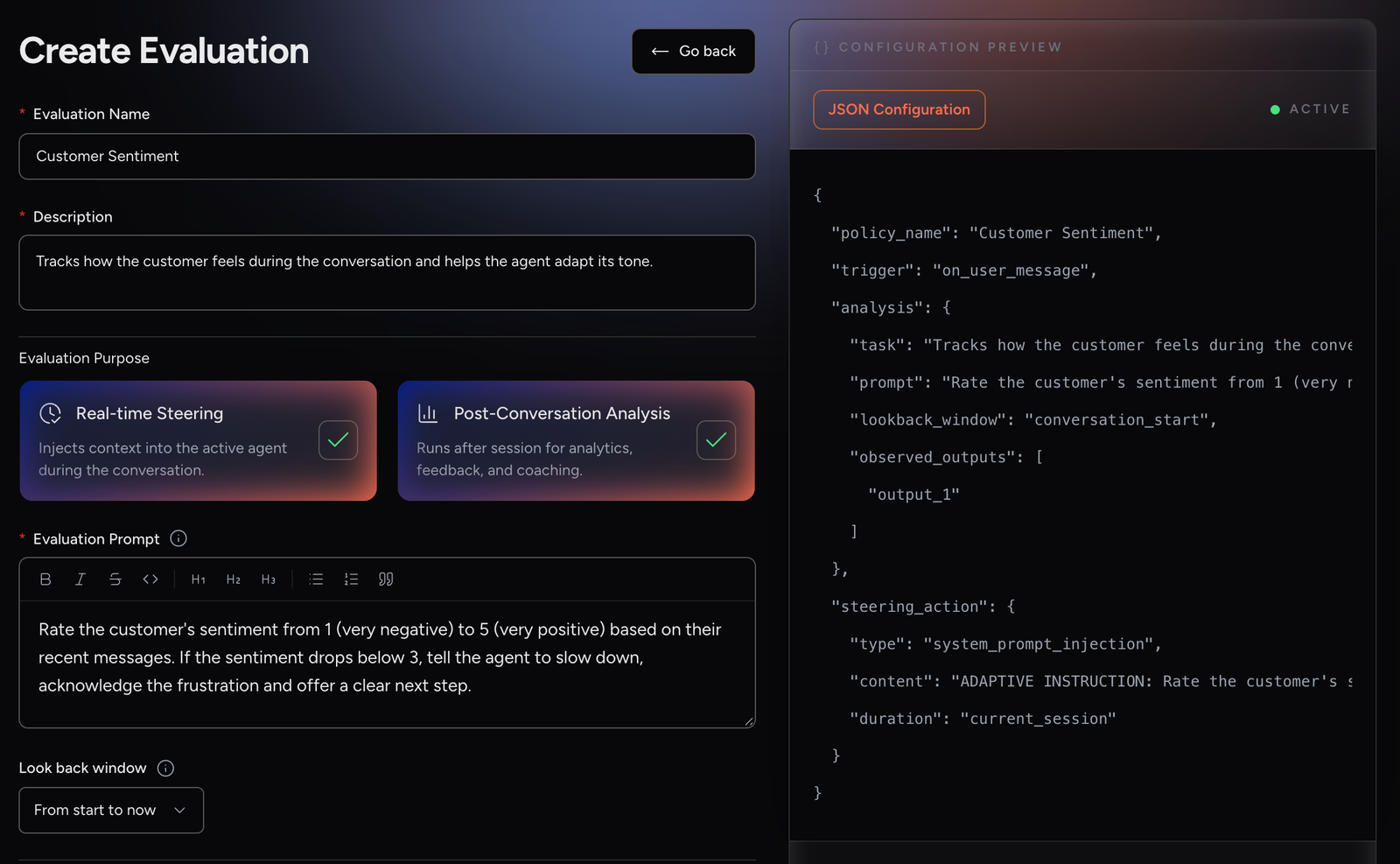Click the "trigger": "on_user_message" line

963,270
